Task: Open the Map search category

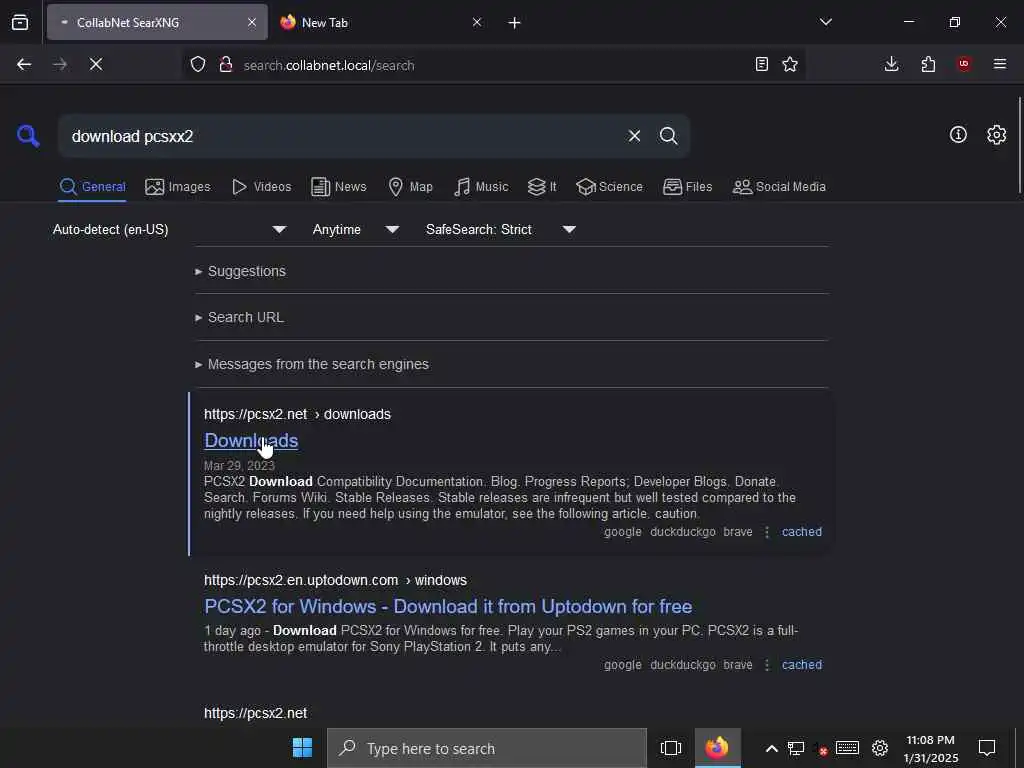Action: coord(410,187)
